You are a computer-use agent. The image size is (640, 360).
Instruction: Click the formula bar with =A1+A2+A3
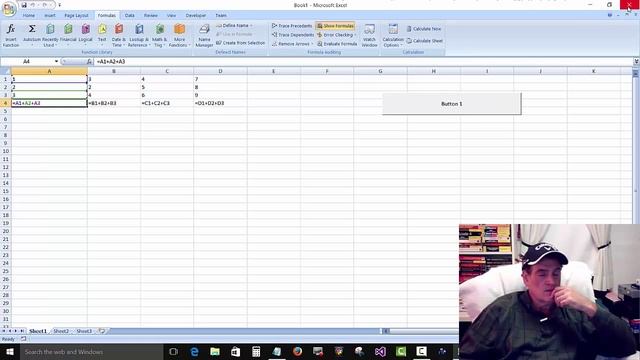click(x=363, y=62)
